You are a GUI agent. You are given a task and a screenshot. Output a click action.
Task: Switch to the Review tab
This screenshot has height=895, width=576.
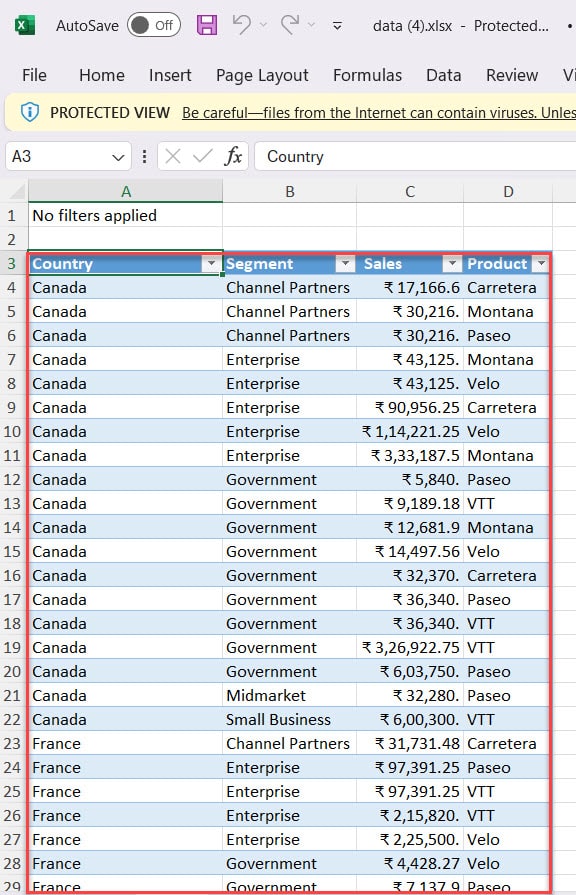pos(512,75)
